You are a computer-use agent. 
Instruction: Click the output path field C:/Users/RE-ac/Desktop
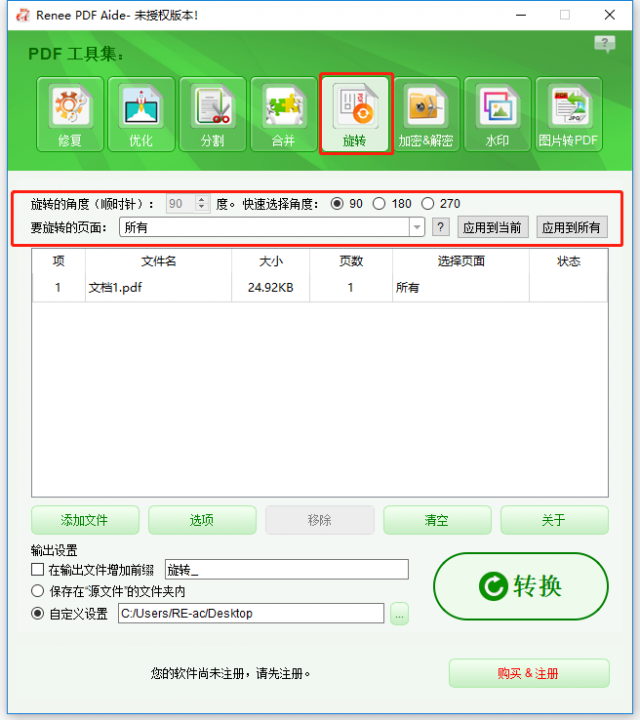[x=251, y=613]
